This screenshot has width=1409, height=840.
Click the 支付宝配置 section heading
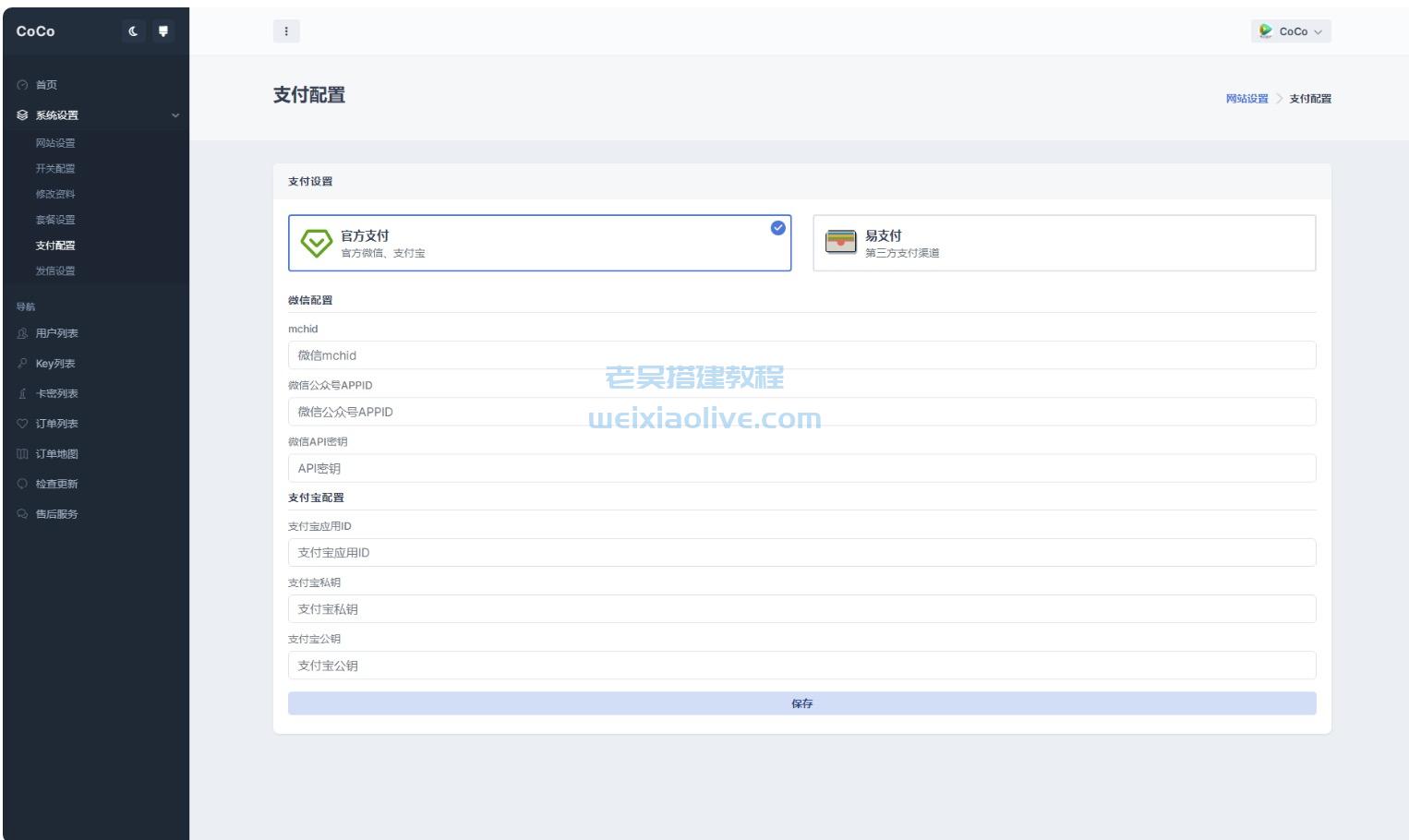(x=316, y=498)
